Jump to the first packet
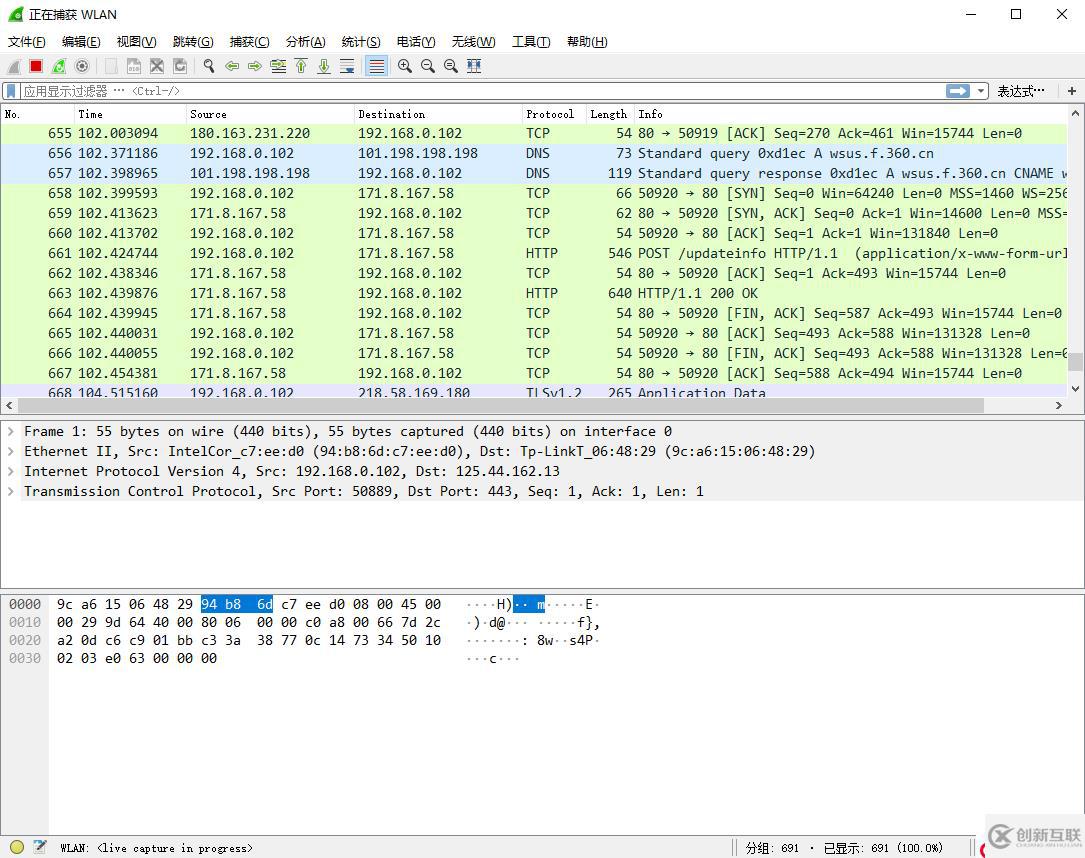The width and height of the screenshot is (1085, 858). coord(301,66)
